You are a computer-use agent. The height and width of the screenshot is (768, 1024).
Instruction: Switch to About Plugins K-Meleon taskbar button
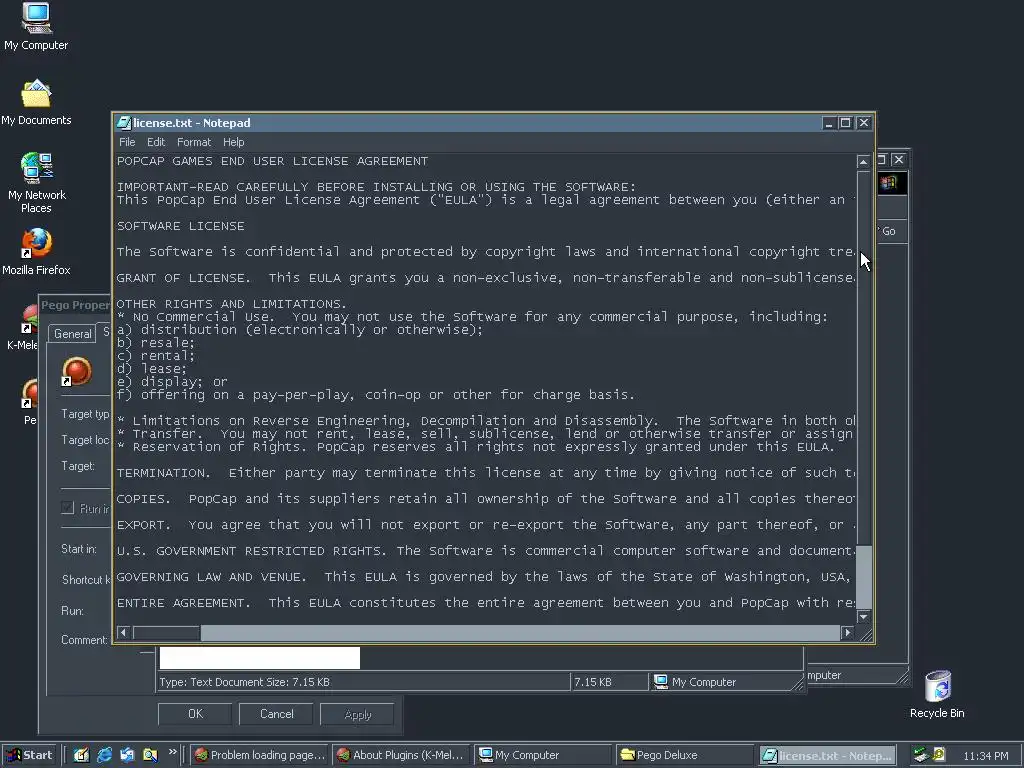401,755
